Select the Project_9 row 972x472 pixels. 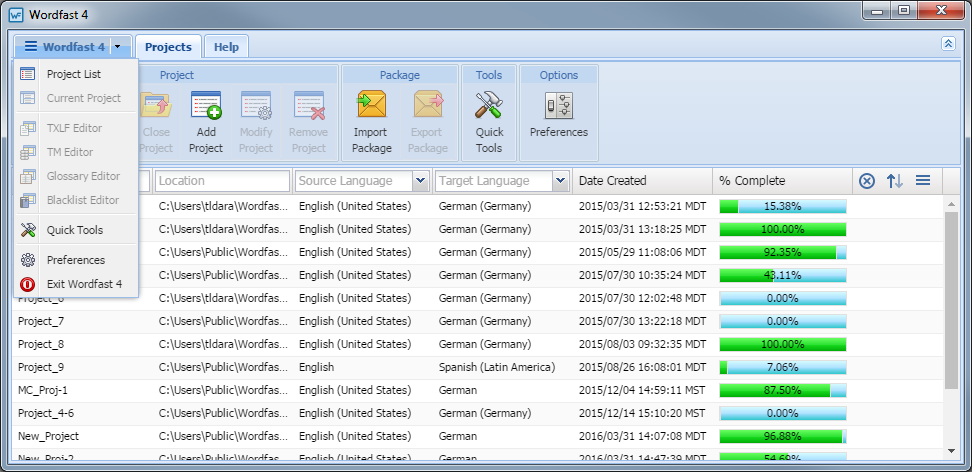[x=477, y=367]
